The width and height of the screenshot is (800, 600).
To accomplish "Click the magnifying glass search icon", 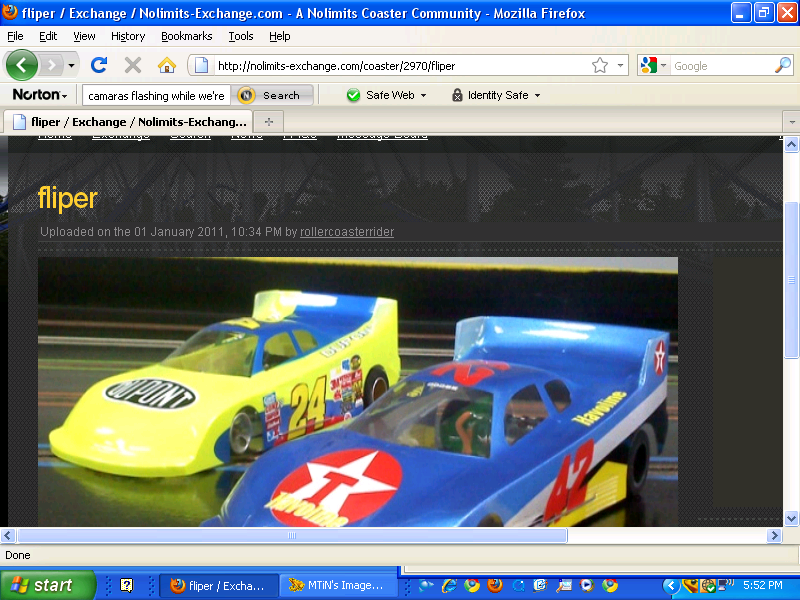I will 783,65.
